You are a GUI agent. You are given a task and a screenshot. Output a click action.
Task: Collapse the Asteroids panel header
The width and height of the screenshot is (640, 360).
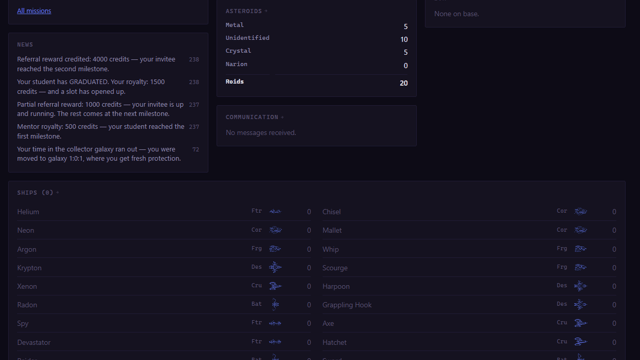coord(247,11)
